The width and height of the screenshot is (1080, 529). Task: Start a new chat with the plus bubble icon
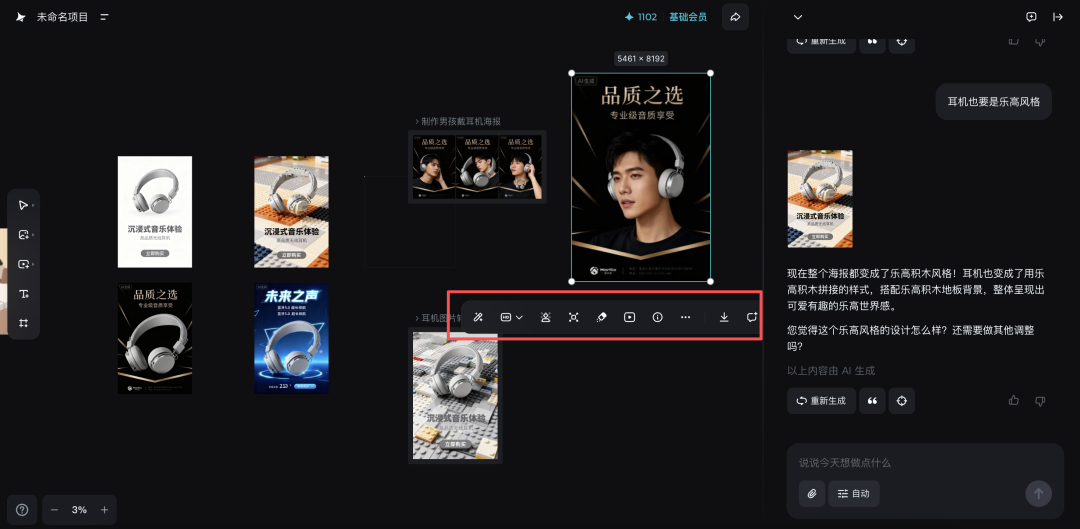click(1031, 17)
